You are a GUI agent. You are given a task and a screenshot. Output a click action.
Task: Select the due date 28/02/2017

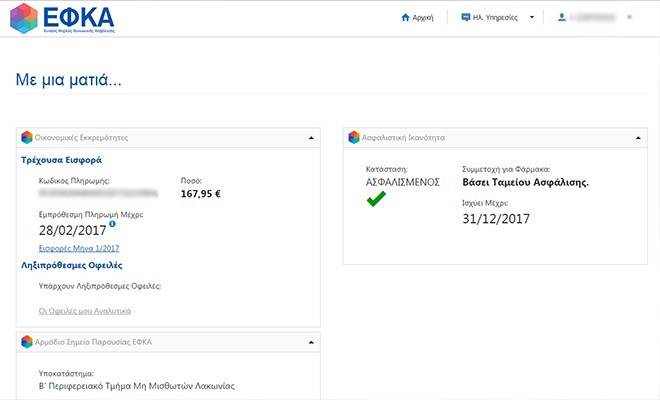(x=72, y=230)
